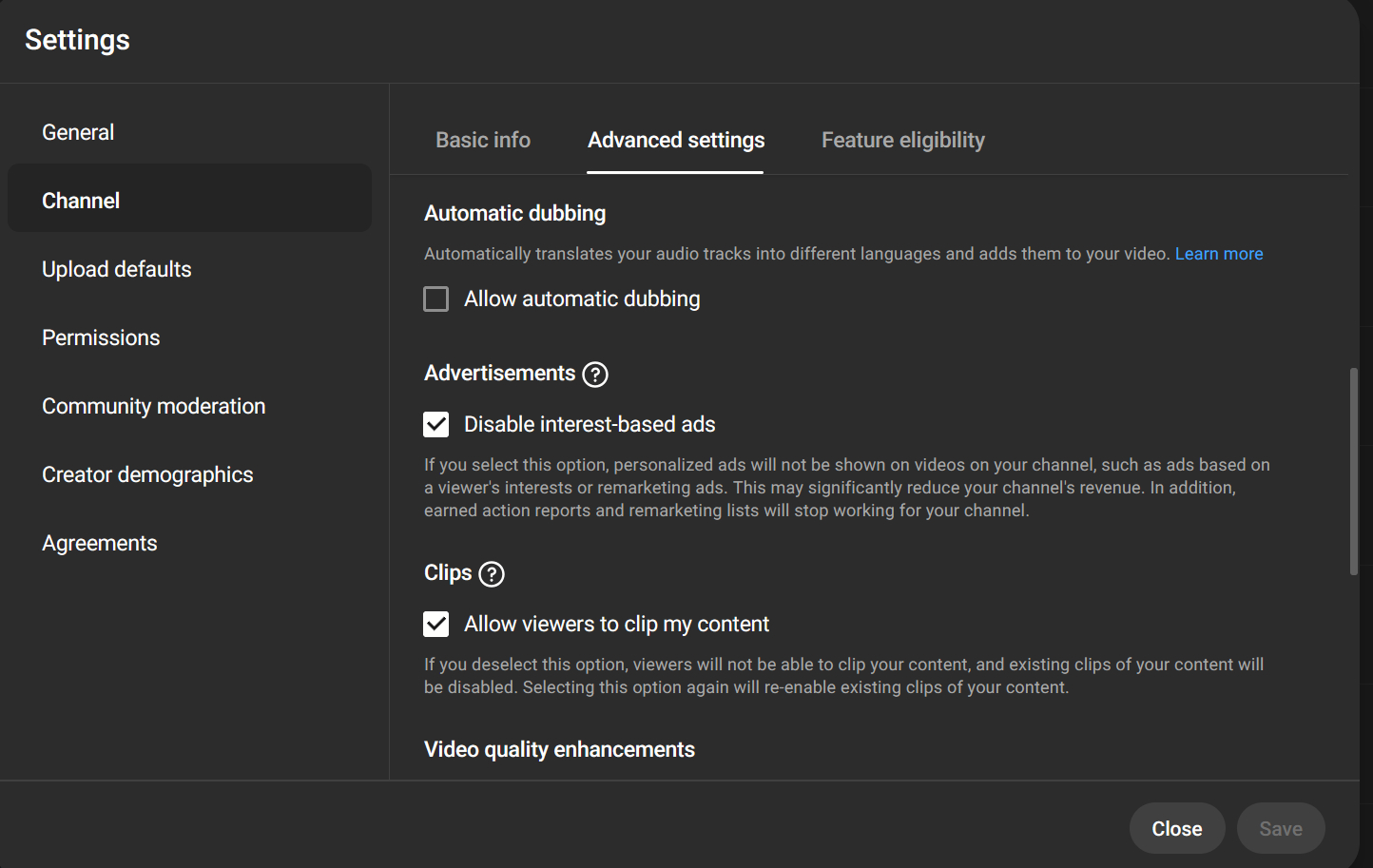This screenshot has height=868, width=1373.
Task: Go to General settings in sidebar
Action: [78, 133]
